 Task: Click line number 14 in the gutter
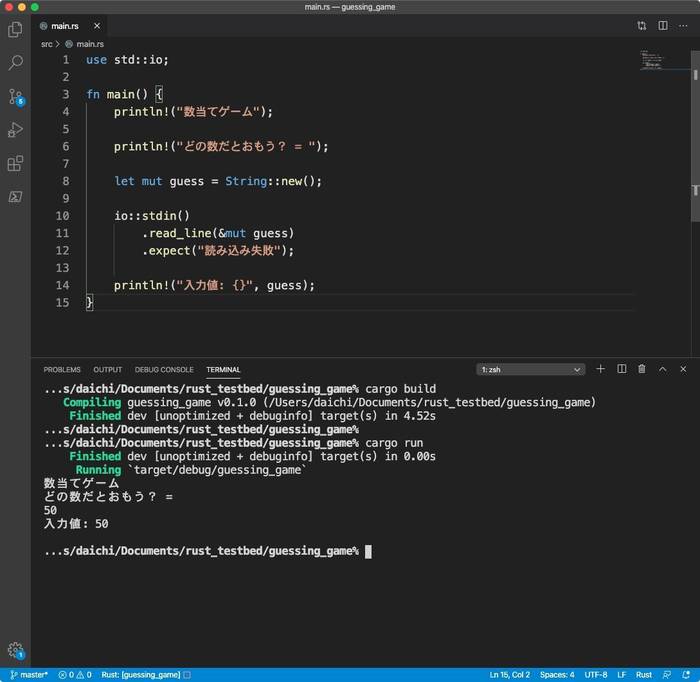click(62, 285)
